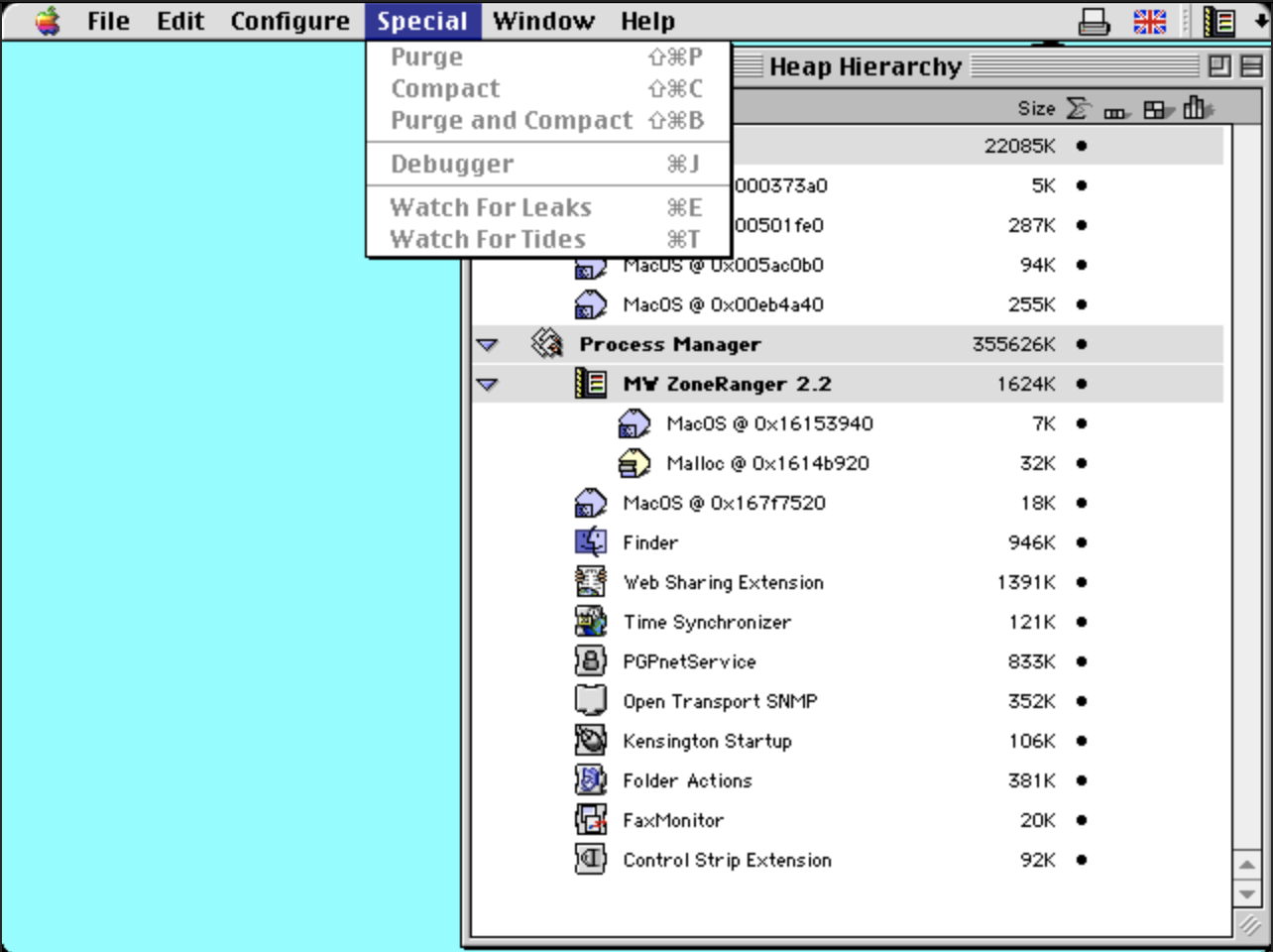Click the scrollbar down arrow
Screen dimensions: 1273x952
(1247, 894)
